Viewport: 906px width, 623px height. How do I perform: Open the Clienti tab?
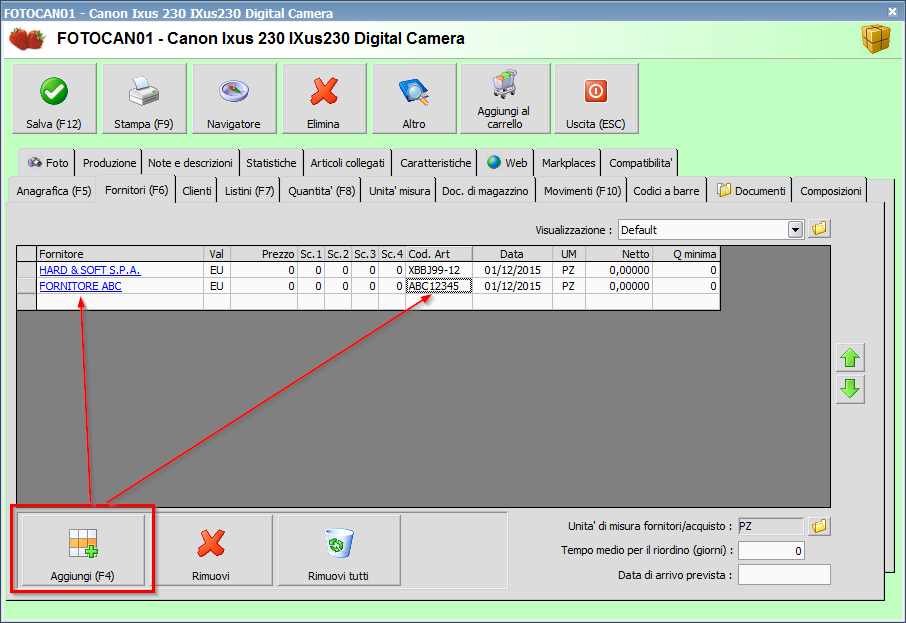[x=197, y=191]
